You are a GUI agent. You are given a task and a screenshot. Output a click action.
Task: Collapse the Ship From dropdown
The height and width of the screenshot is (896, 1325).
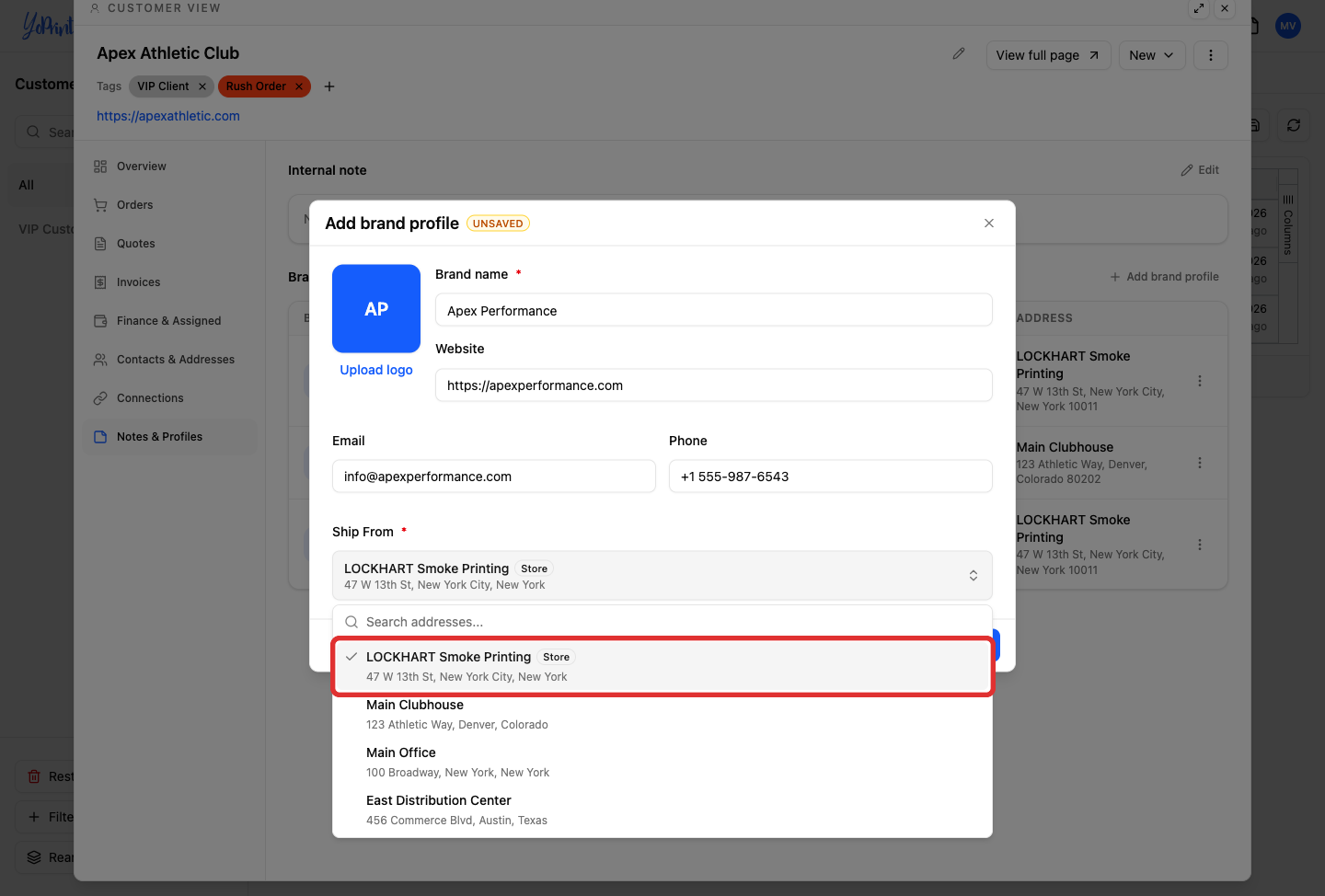pyautogui.click(x=662, y=576)
